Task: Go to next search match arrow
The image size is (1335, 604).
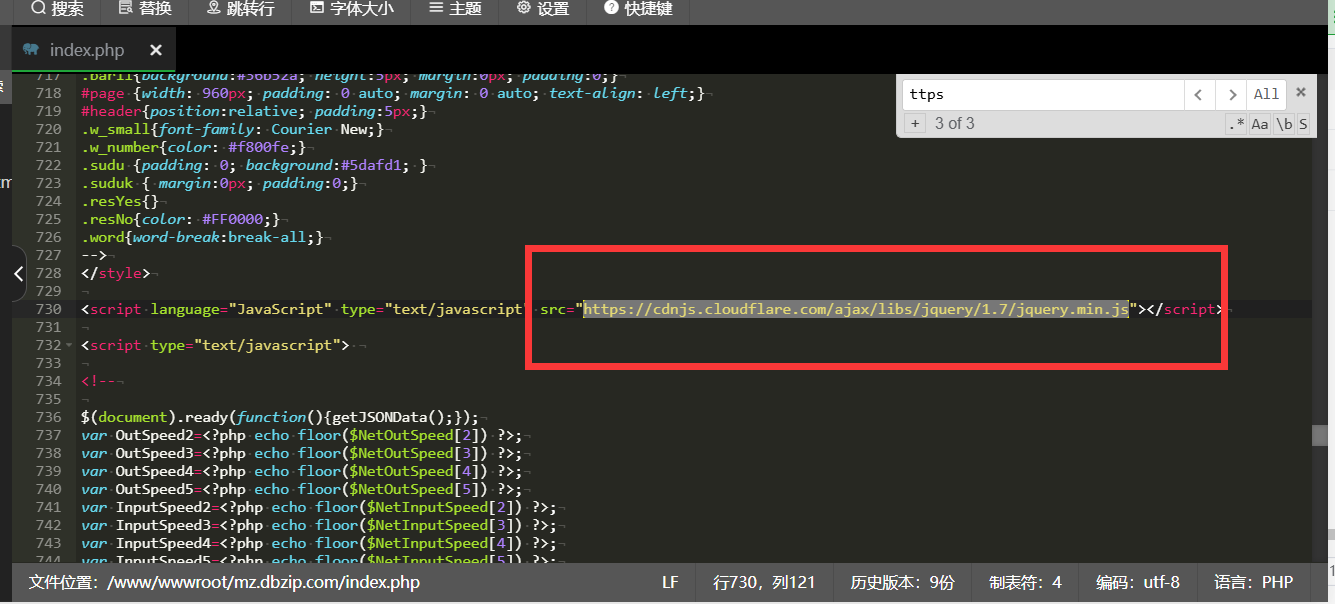Action: click(x=1232, y=94)
